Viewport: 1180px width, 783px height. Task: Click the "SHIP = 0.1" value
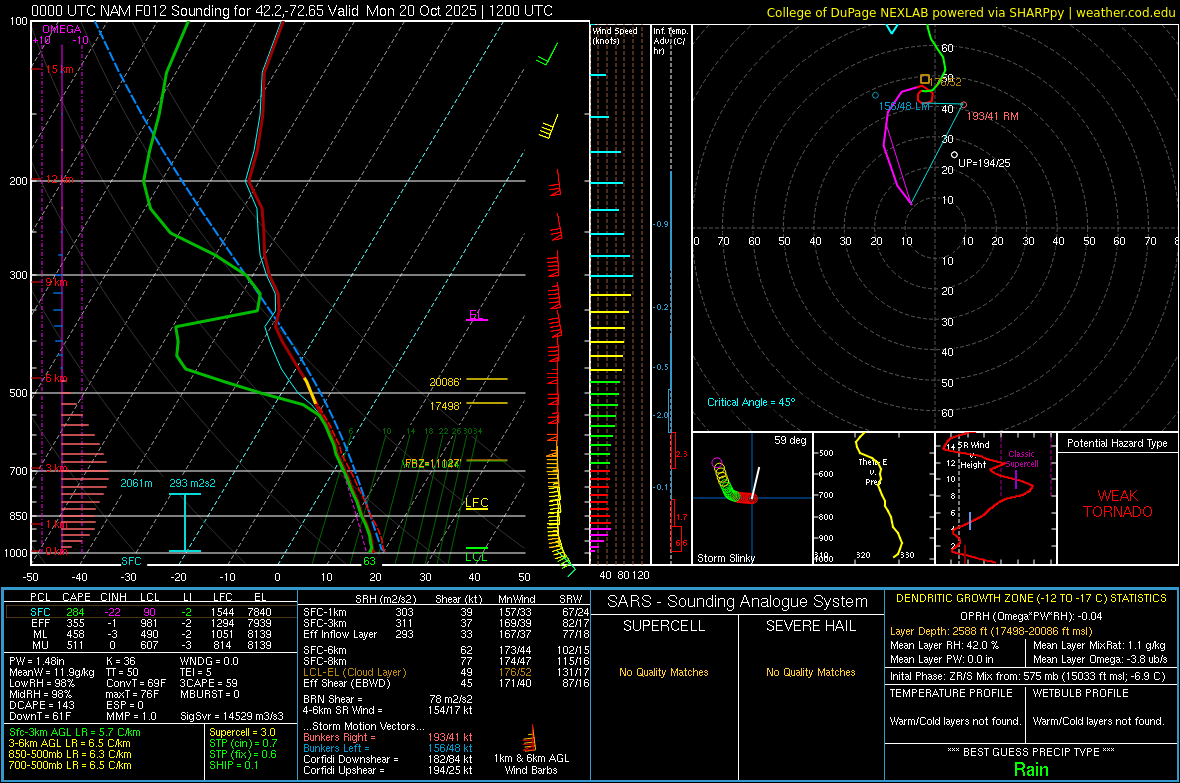coord(233,765)
